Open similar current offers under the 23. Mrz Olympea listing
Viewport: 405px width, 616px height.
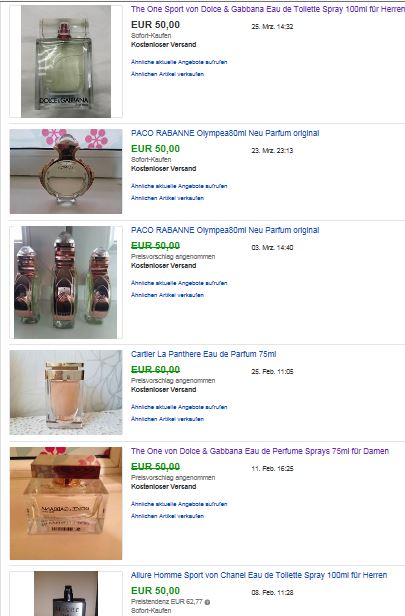179,186
